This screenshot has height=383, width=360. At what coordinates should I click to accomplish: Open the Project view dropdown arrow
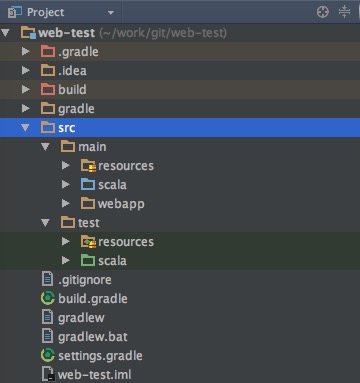point(111,13)
